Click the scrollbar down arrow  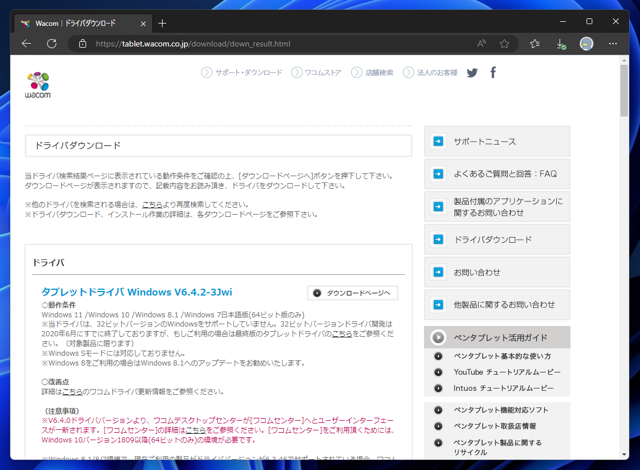624,454
